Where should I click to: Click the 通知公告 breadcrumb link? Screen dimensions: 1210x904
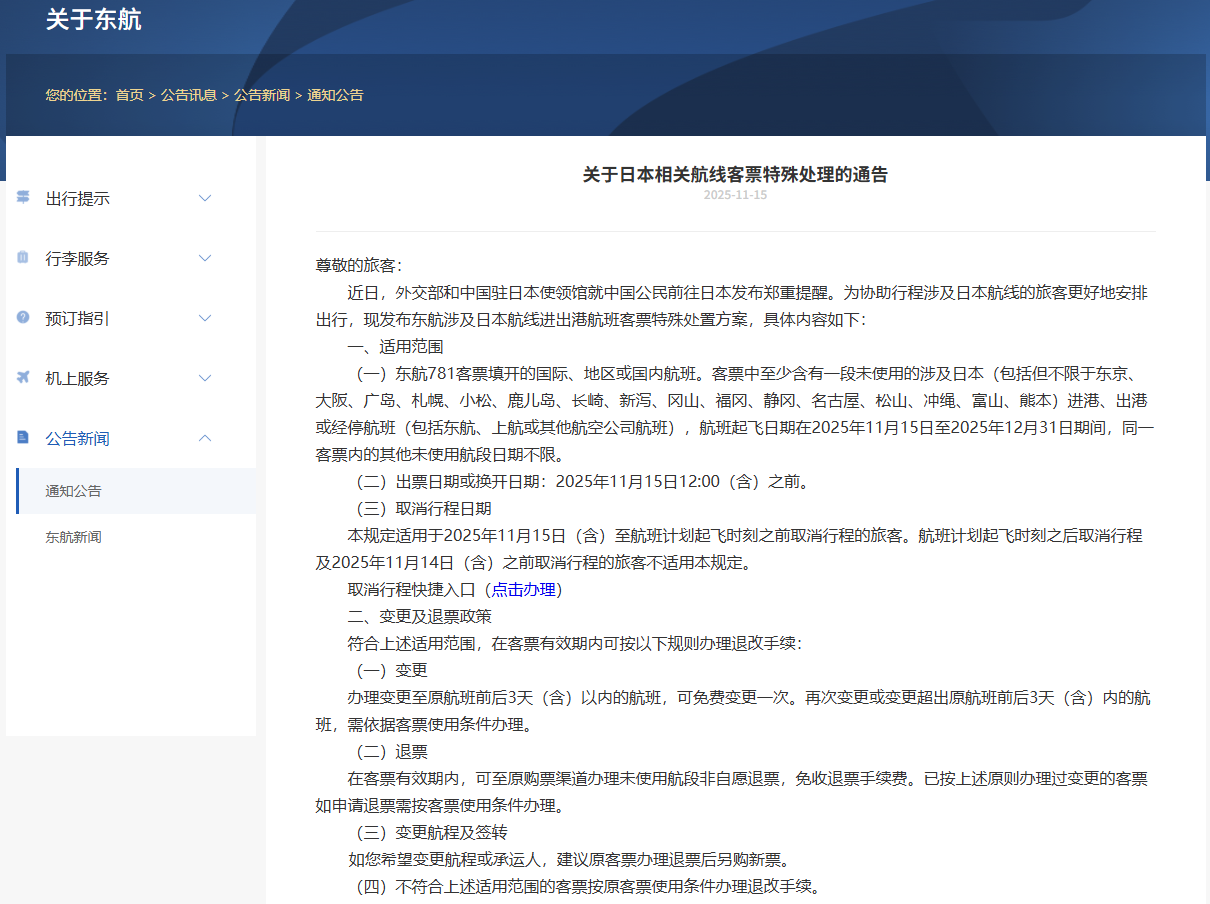click(x=335, y=95)
